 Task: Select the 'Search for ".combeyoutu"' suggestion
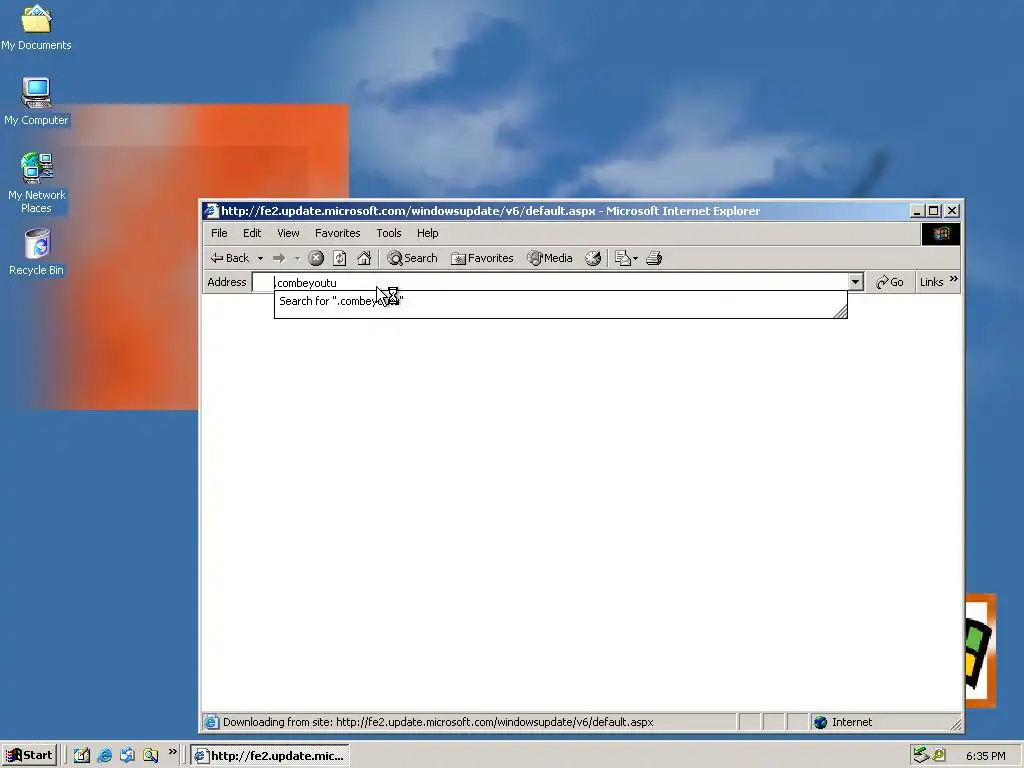[x=560, y=301]
